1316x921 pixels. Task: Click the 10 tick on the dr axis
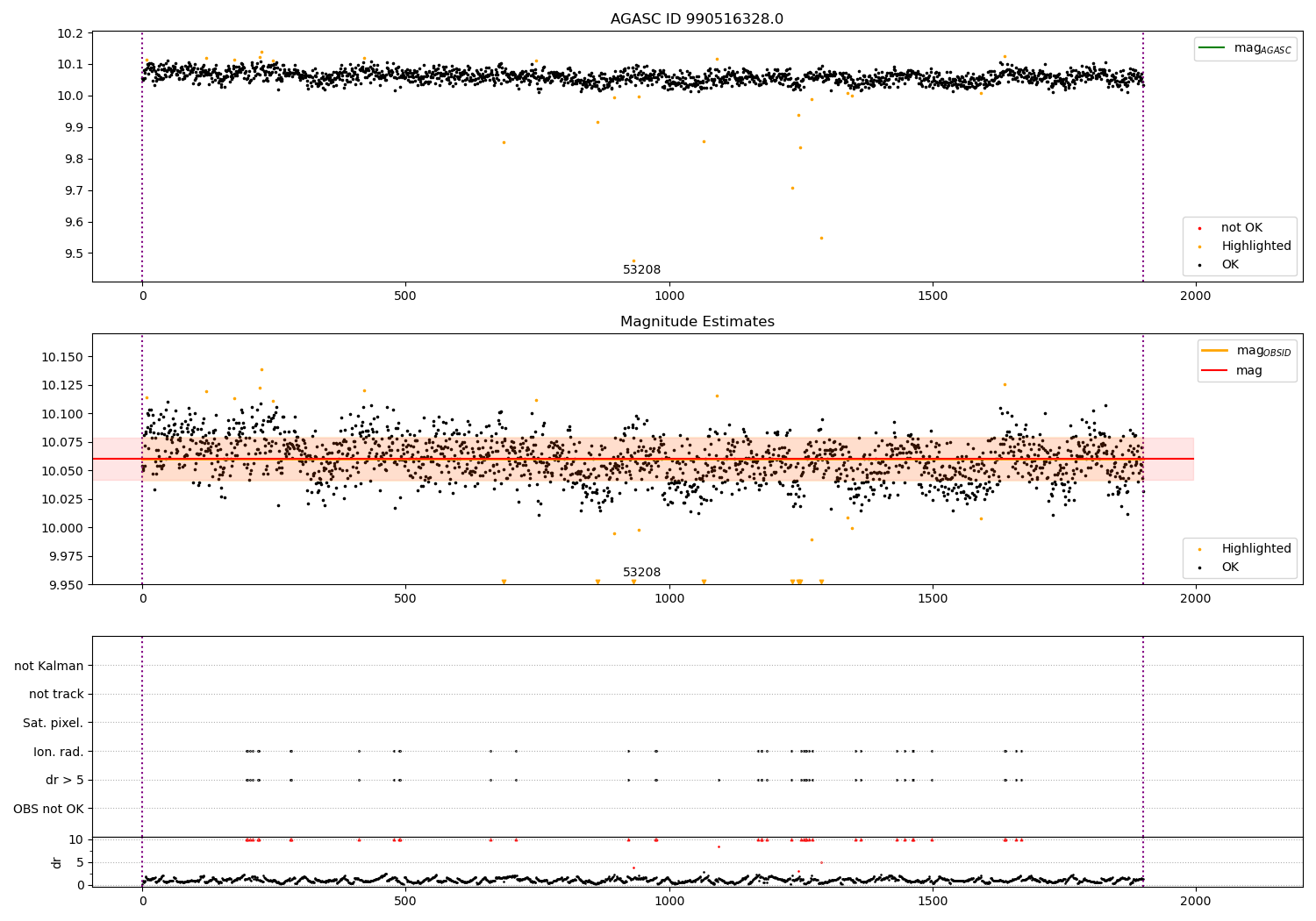tap(76, 839)
